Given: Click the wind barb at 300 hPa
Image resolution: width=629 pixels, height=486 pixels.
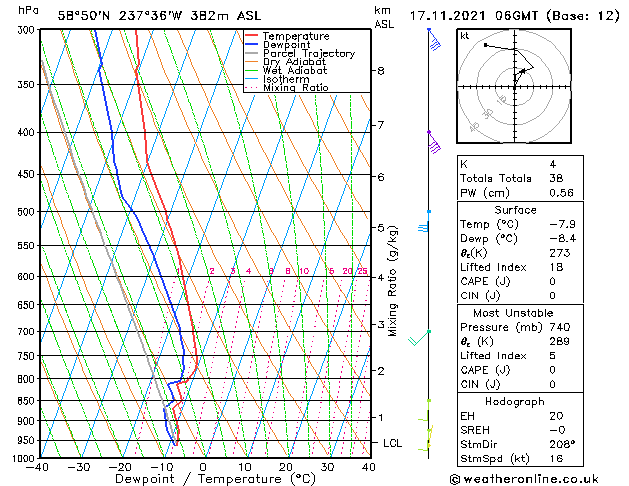Looking at the screenshot, I should (434, 40).
